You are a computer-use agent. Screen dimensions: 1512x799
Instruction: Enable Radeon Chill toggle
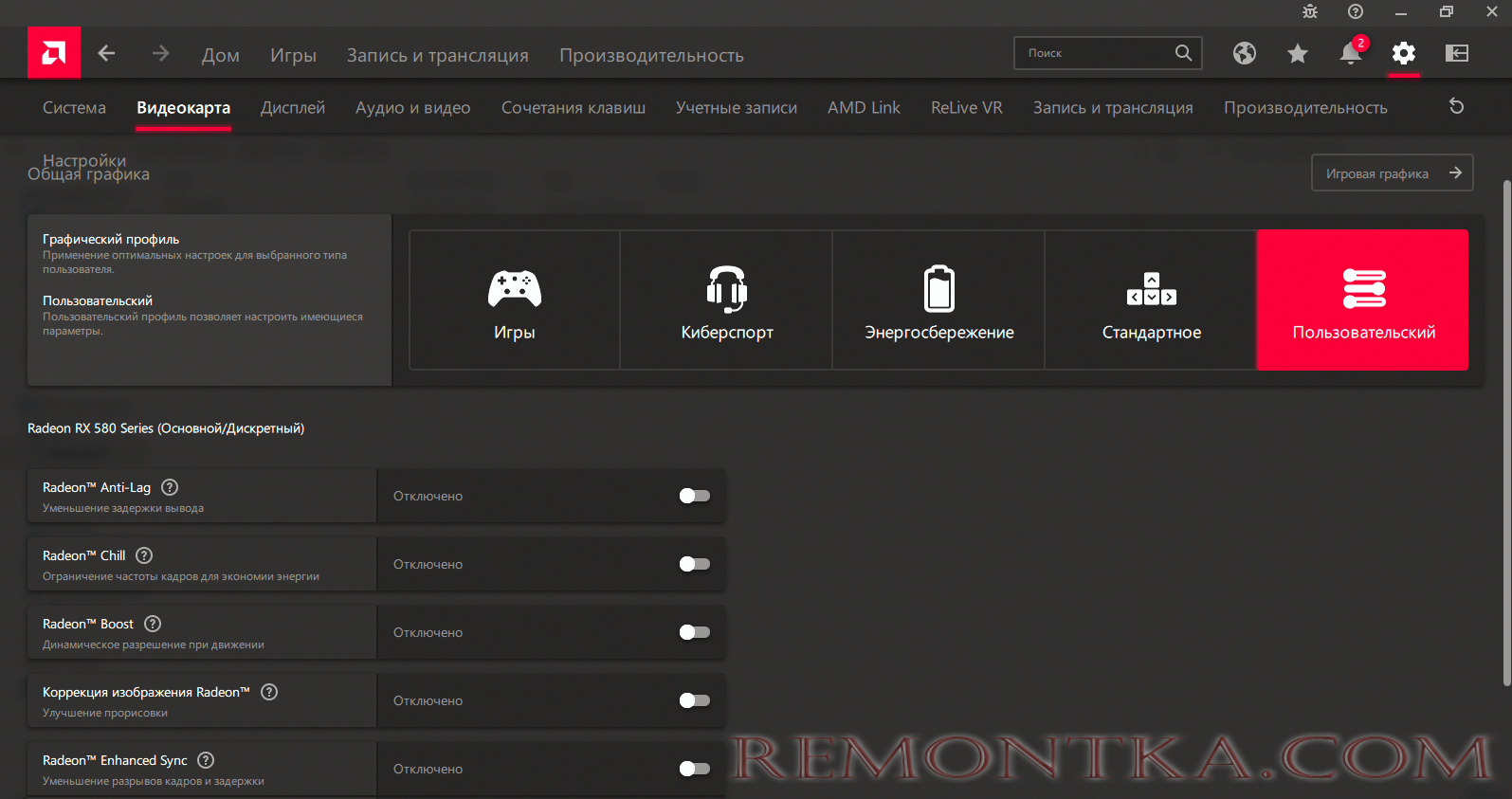695,564
